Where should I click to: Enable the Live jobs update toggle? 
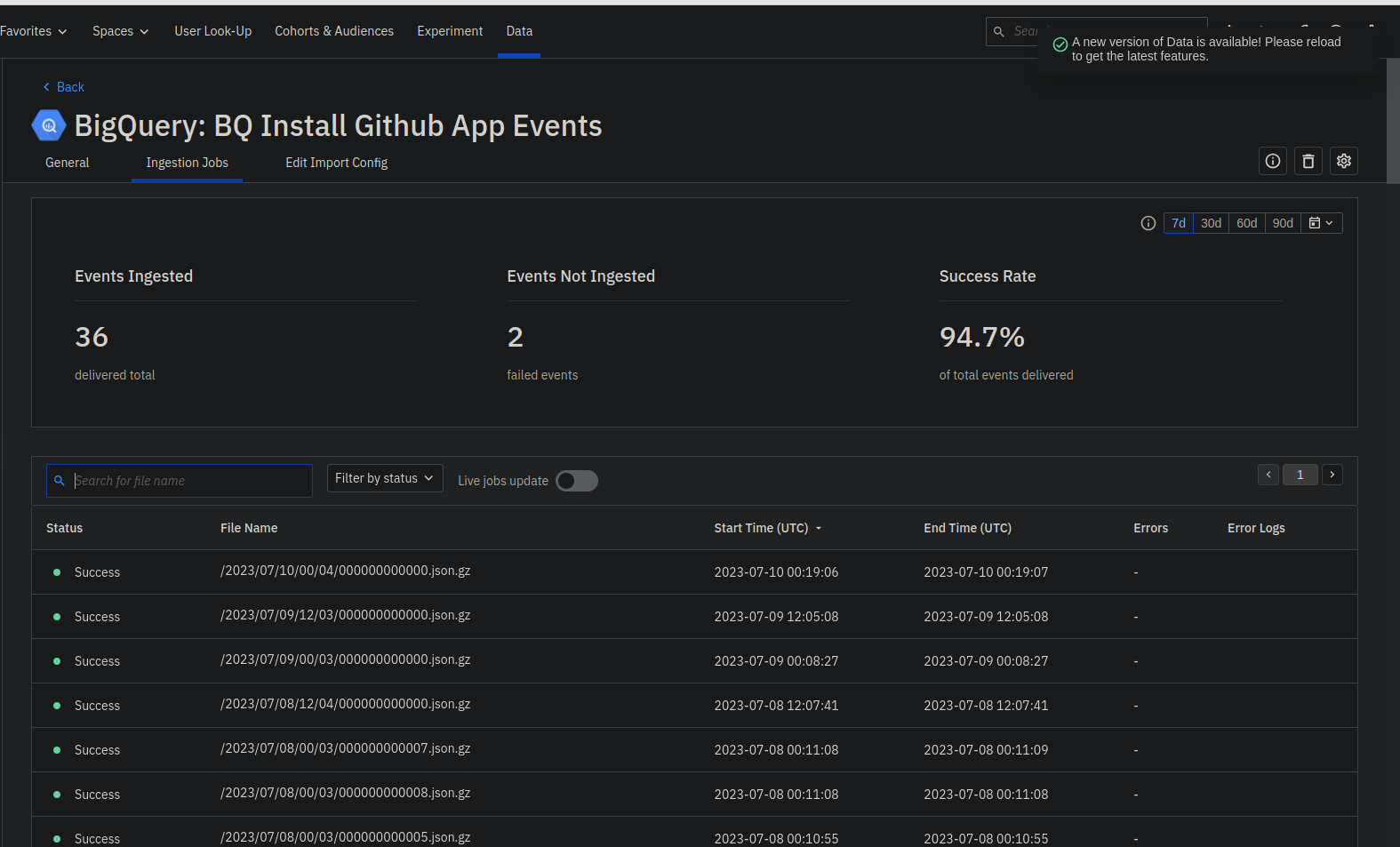577,481
